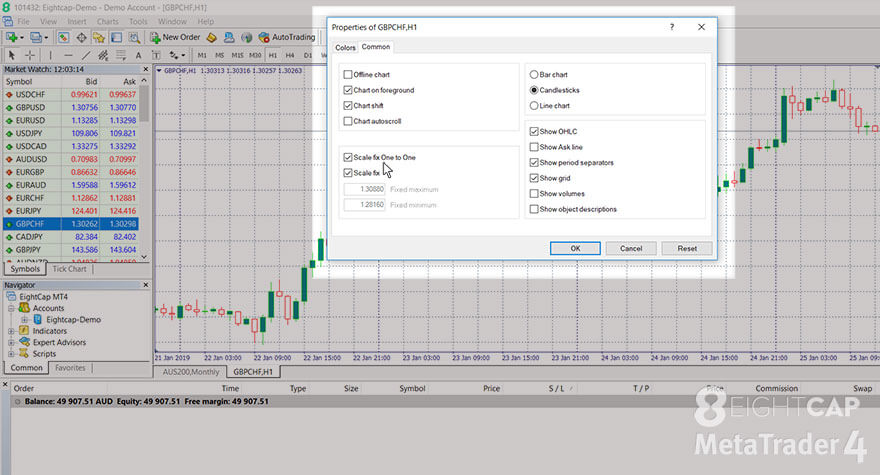Toggle the Terminal panel toolbar icon
880x475 pixels.
(116, 38)
